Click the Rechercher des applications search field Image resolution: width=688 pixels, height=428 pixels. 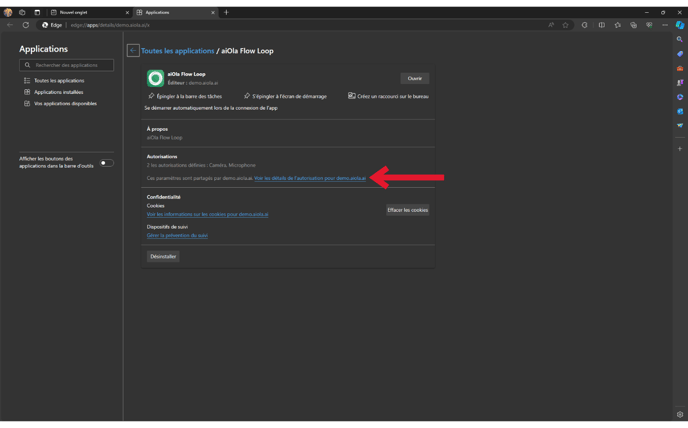click(x=66, y=65)
